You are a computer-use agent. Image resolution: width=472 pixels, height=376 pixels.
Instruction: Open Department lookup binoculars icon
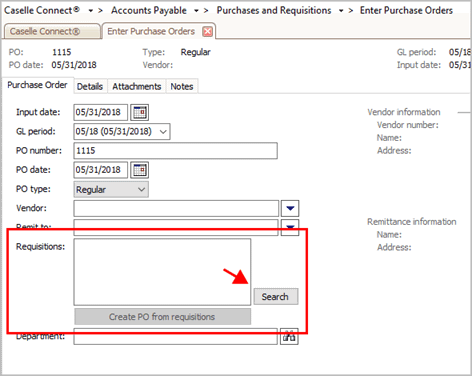click(x=289, y=337)
